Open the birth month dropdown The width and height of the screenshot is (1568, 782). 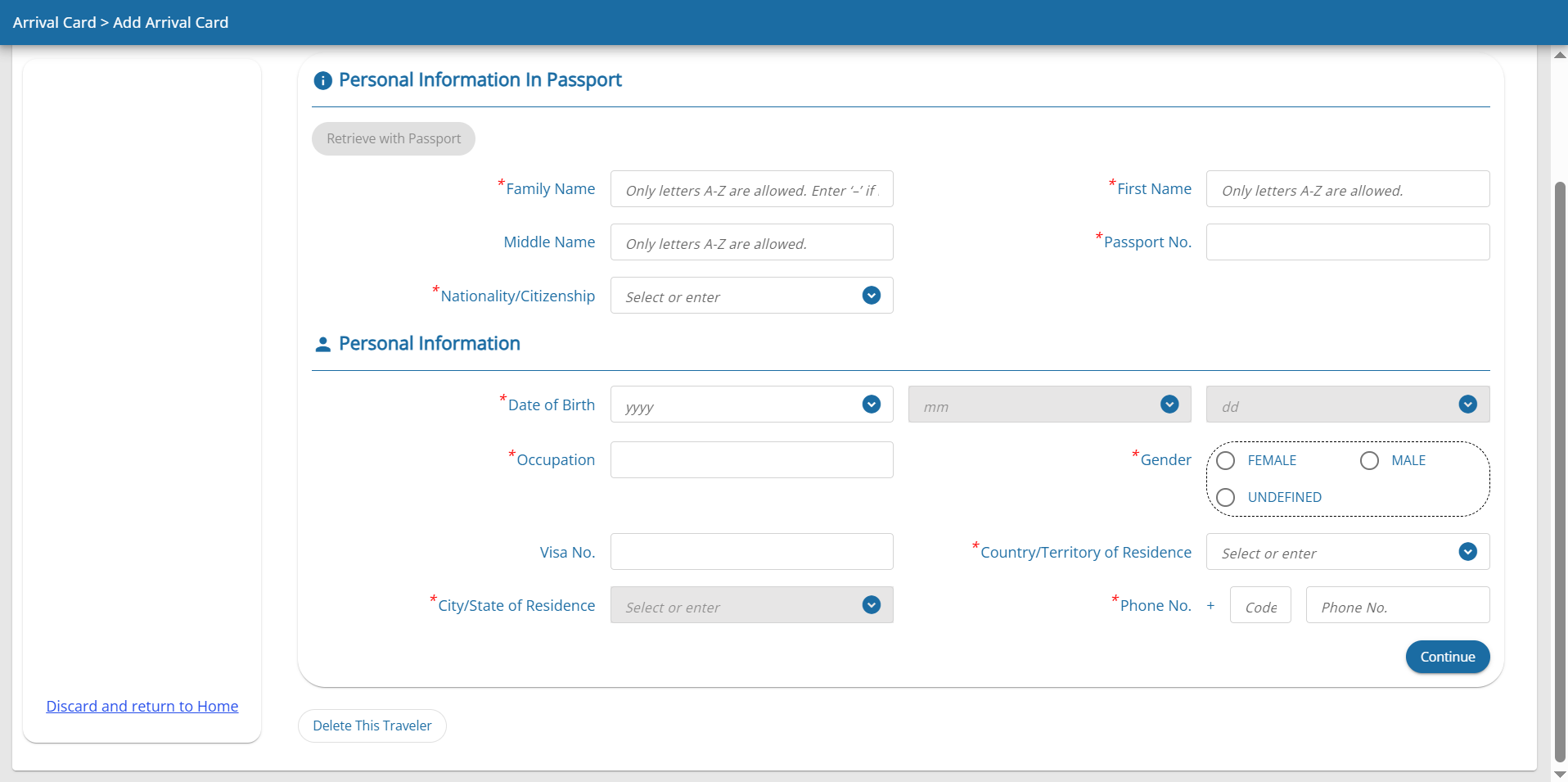pos(1169,404)
